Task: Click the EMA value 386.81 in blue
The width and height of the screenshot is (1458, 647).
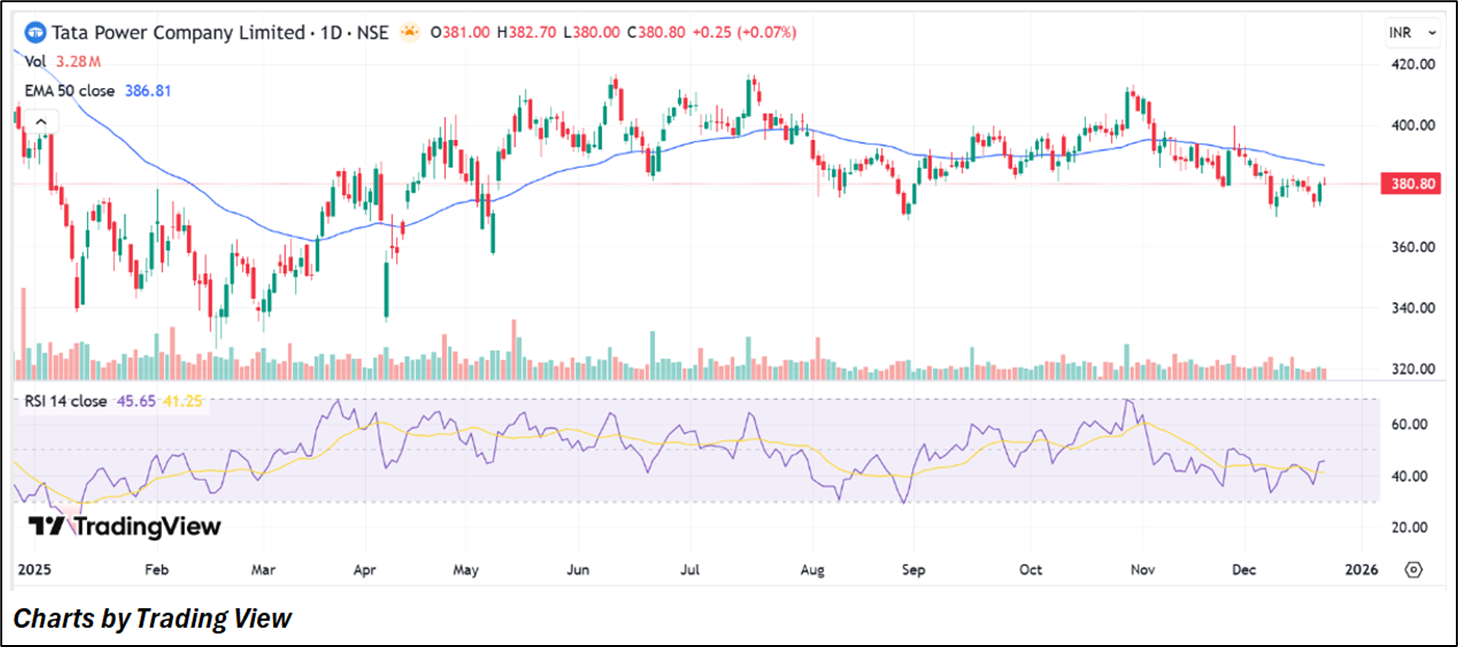Action: pyautogui.click(x=148, y=91)
